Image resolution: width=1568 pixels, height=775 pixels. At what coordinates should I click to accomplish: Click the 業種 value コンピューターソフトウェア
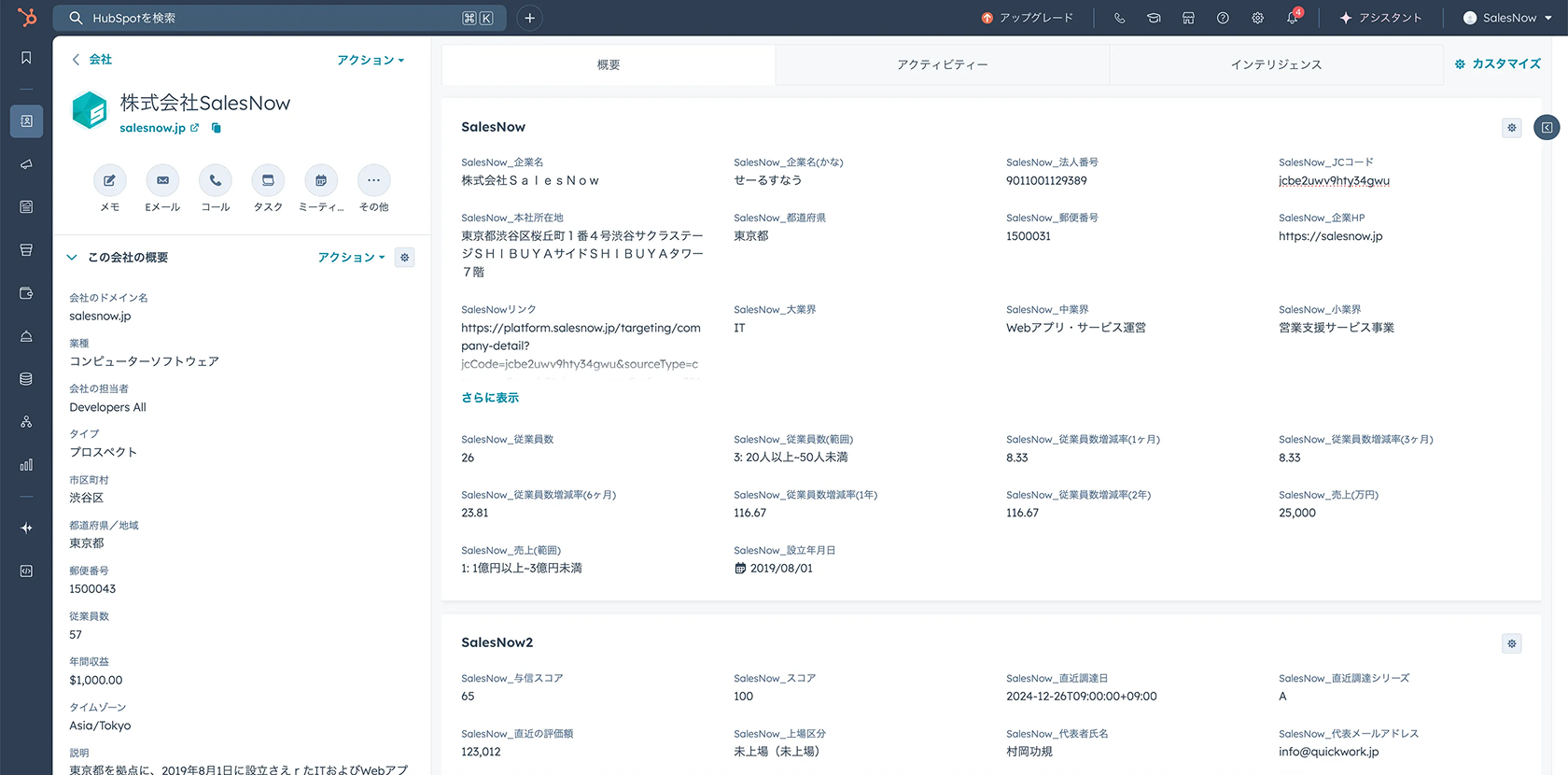tap(144, 361)
